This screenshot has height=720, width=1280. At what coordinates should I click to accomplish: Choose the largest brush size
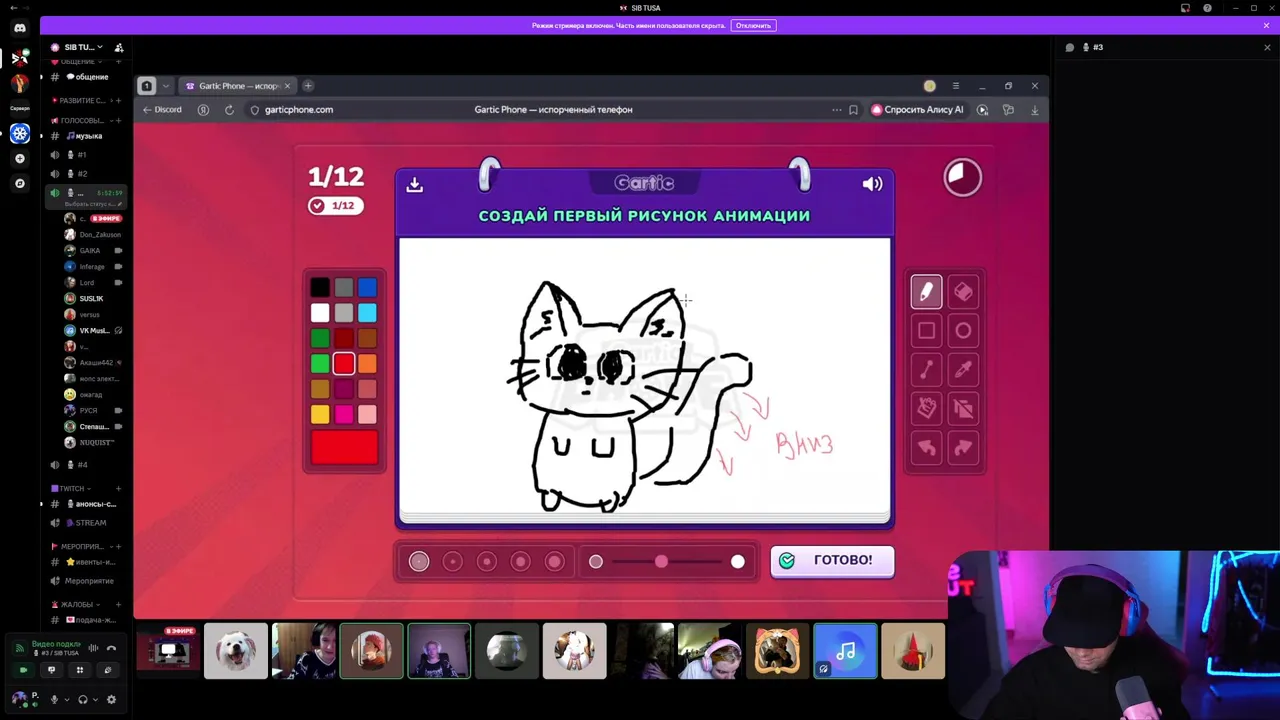(555, 562)
